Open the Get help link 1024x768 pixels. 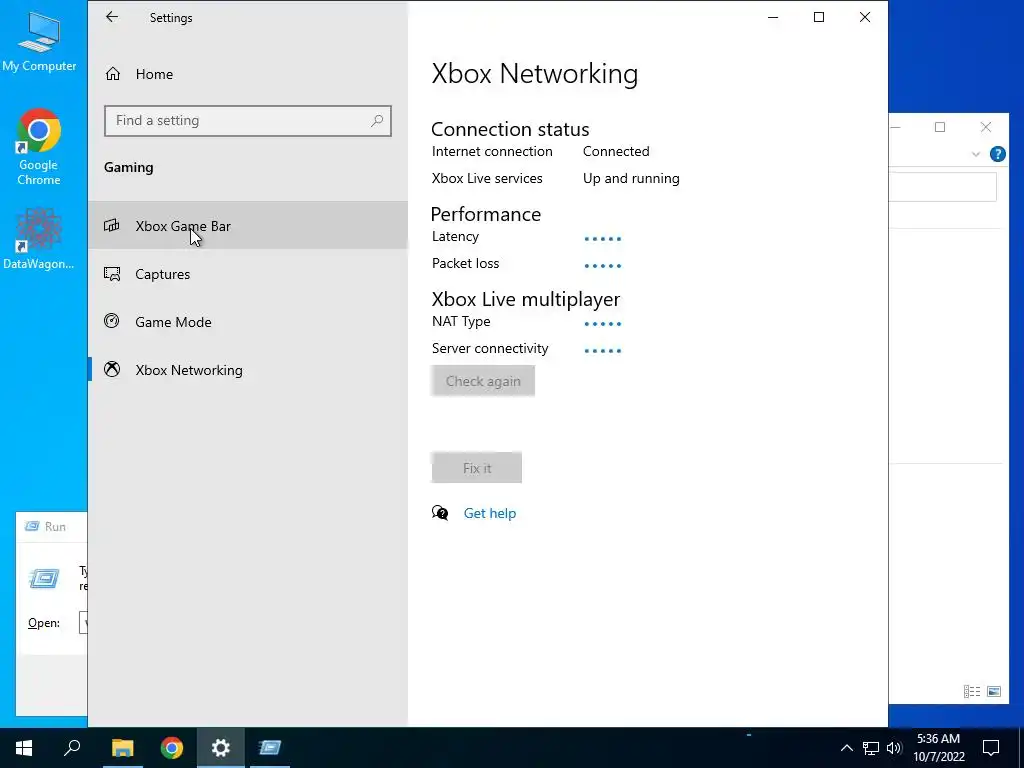tap(490, 513)
